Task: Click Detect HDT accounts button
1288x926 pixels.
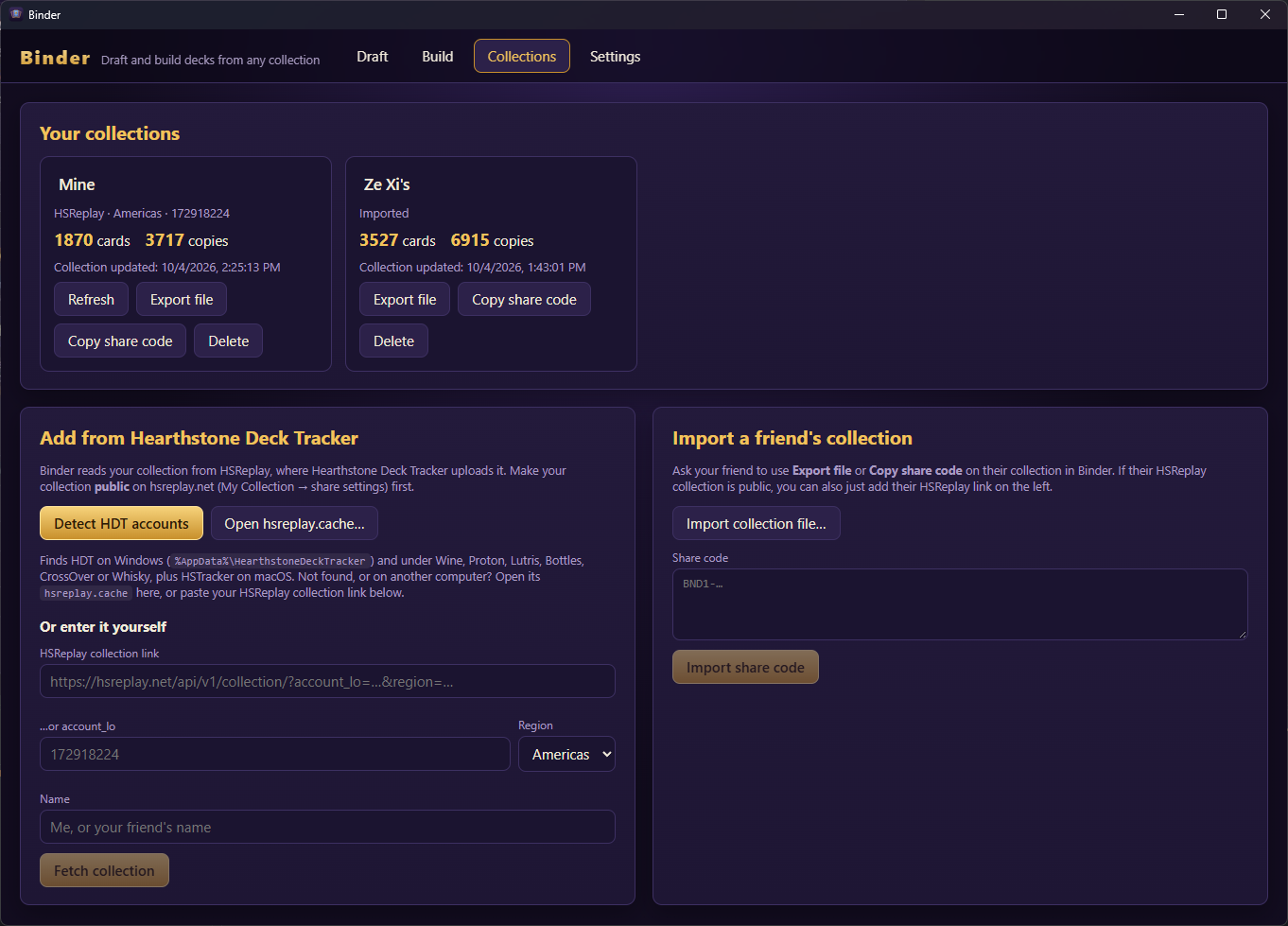Action: (x=121, y=523)
